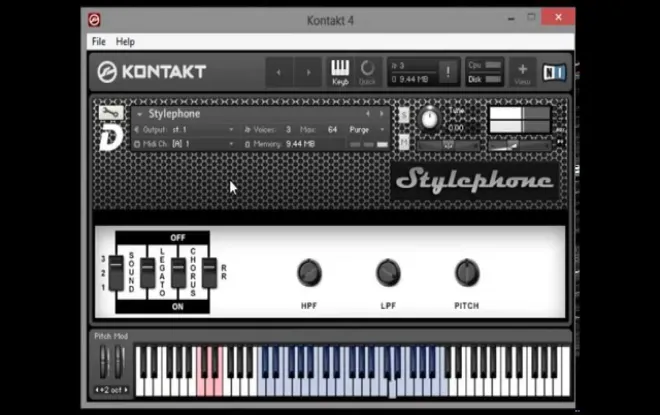Click the Voices count 3
This screenshot has height=415, width=660.
[x=288, y=130]
